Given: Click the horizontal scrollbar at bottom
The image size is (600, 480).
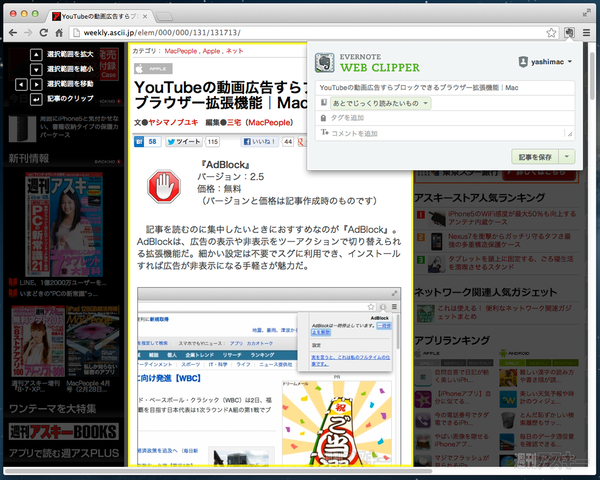Looking at the screenshot, I should 217,471.
